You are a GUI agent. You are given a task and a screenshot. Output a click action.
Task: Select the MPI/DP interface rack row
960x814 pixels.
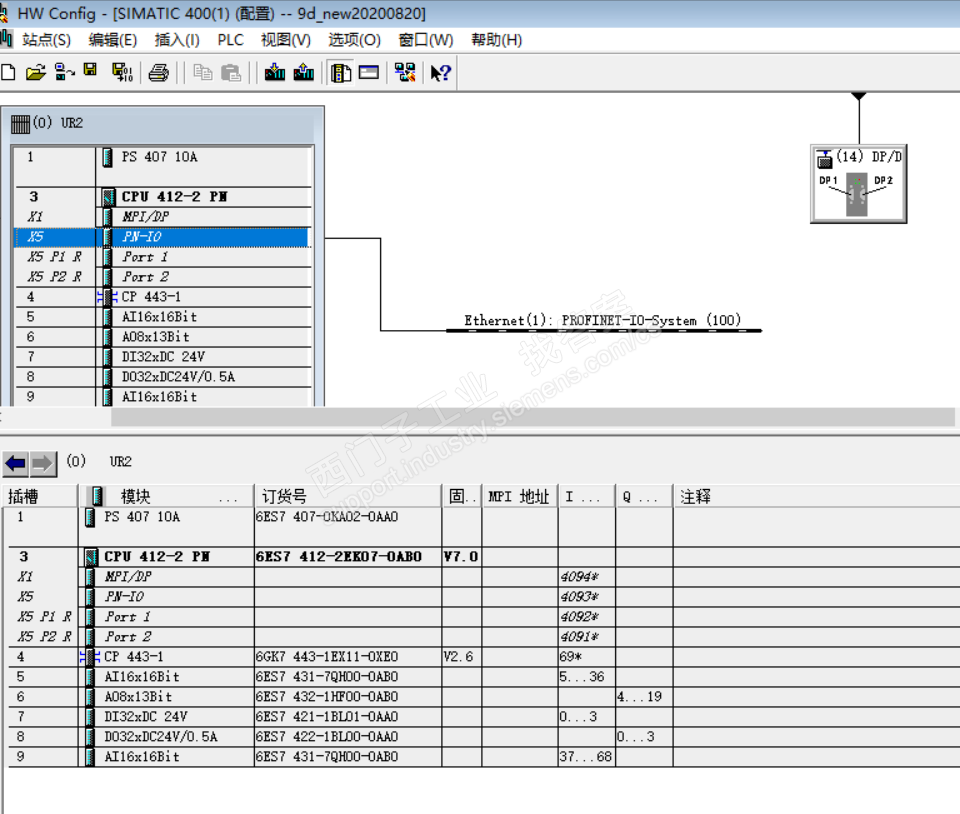163,217
